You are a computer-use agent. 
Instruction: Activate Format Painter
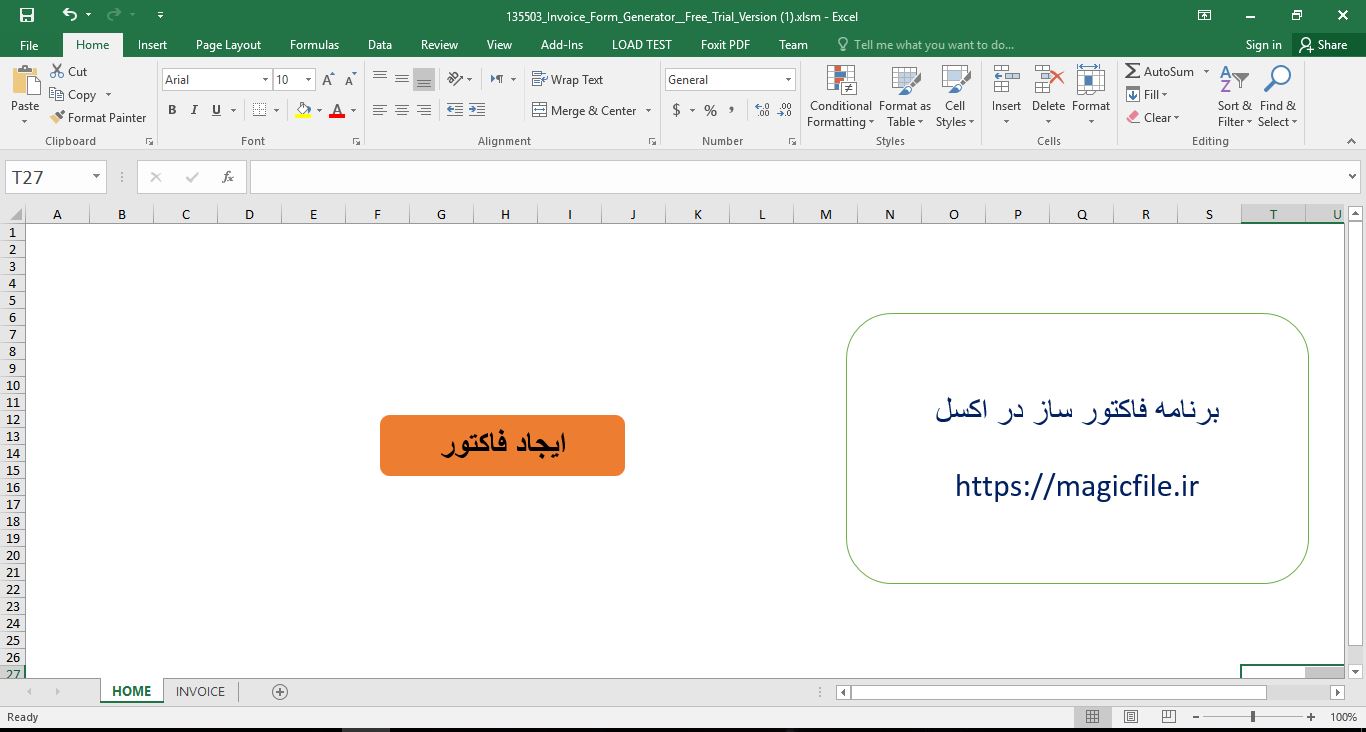(98, 118)
